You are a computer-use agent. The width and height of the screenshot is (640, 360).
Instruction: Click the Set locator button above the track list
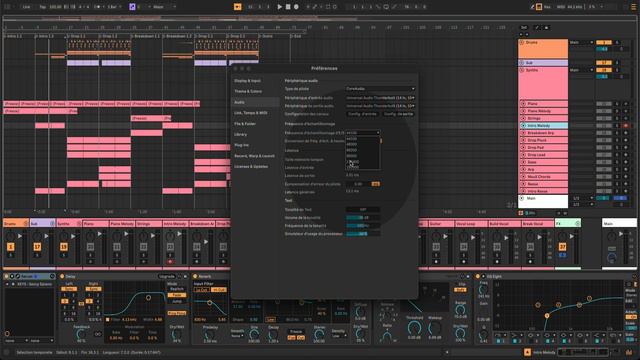pyautogui.click(x=524, y=27)
